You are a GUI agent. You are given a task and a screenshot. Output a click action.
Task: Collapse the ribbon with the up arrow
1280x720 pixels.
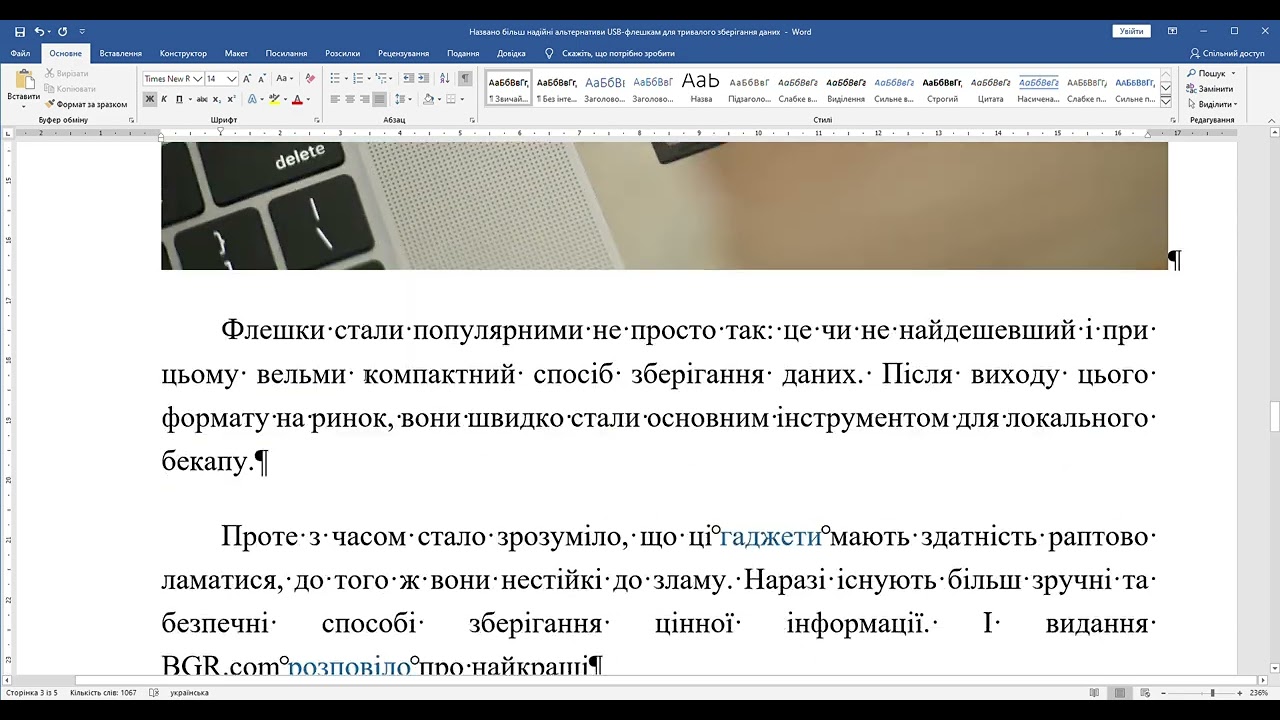[x=1272, y=120]
